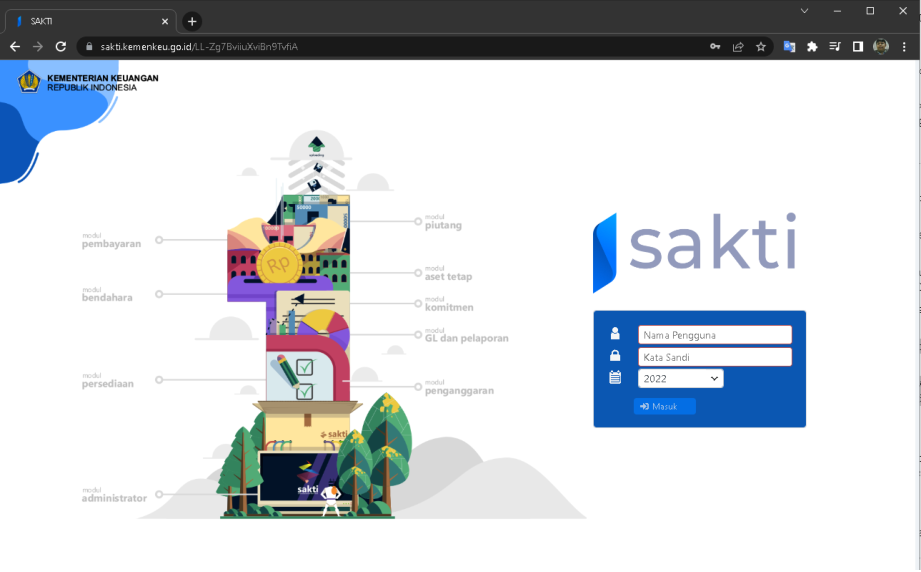Open Chrome's three-dot menu
This screenshot has height=572, width=921.
pos(904,47)
